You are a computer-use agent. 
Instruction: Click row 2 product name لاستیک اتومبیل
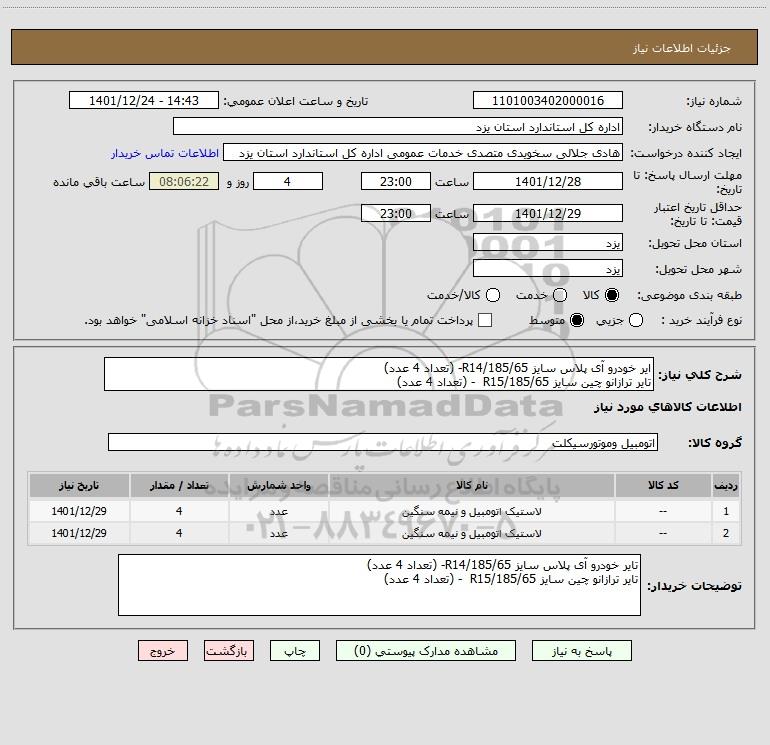[471, 533]
